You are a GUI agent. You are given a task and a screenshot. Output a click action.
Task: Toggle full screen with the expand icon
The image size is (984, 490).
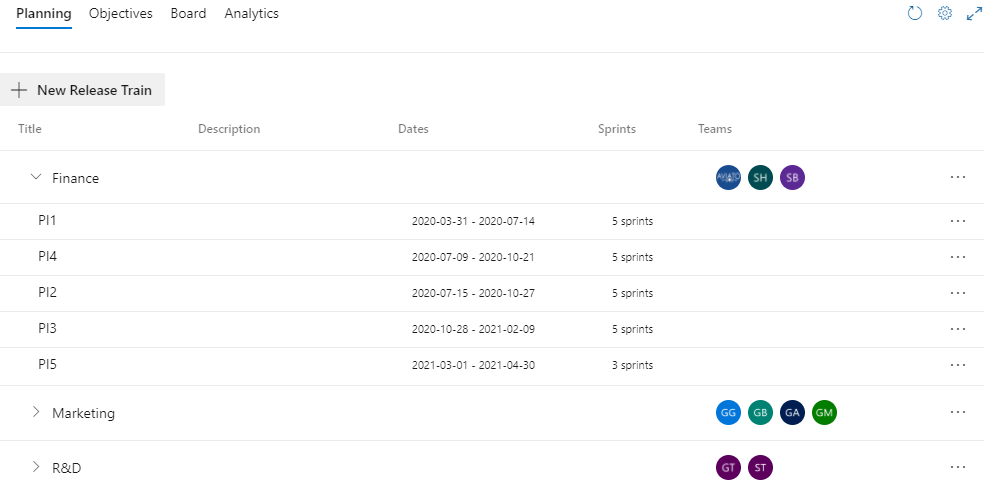(x=974, y=14)
